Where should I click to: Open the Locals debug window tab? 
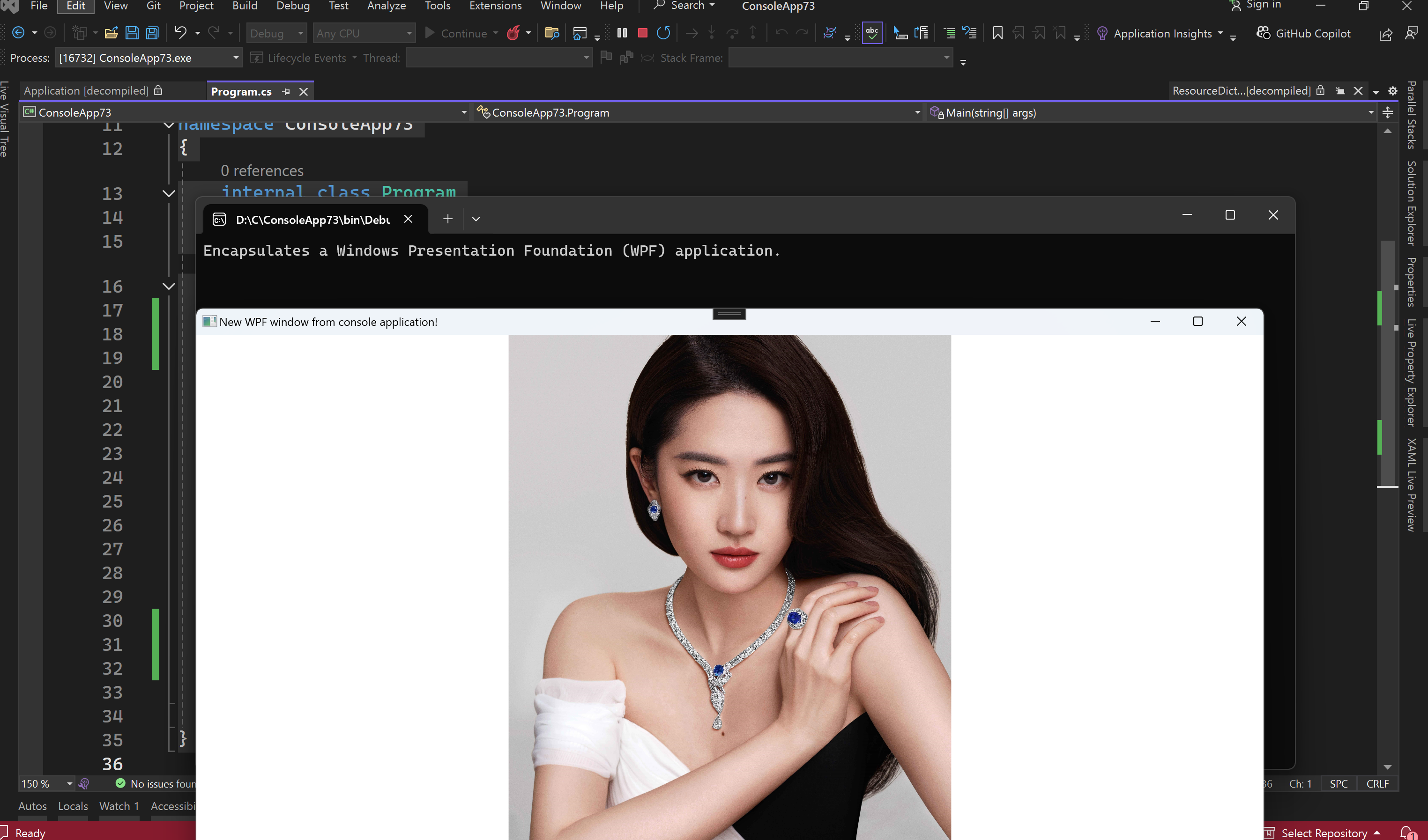(x=73, y=806)
